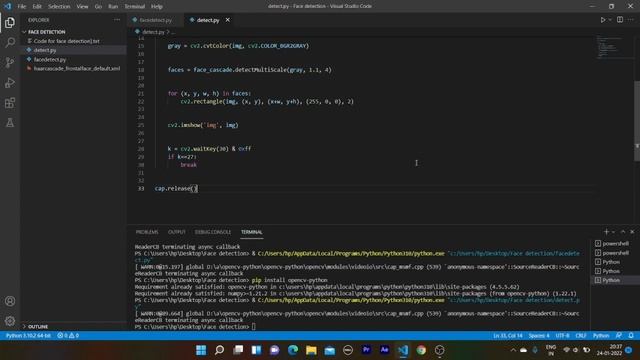Screen dimensions: 640x360
Task: Switch to the OUTPUT panel tab
Action: (x=177, y=232)
